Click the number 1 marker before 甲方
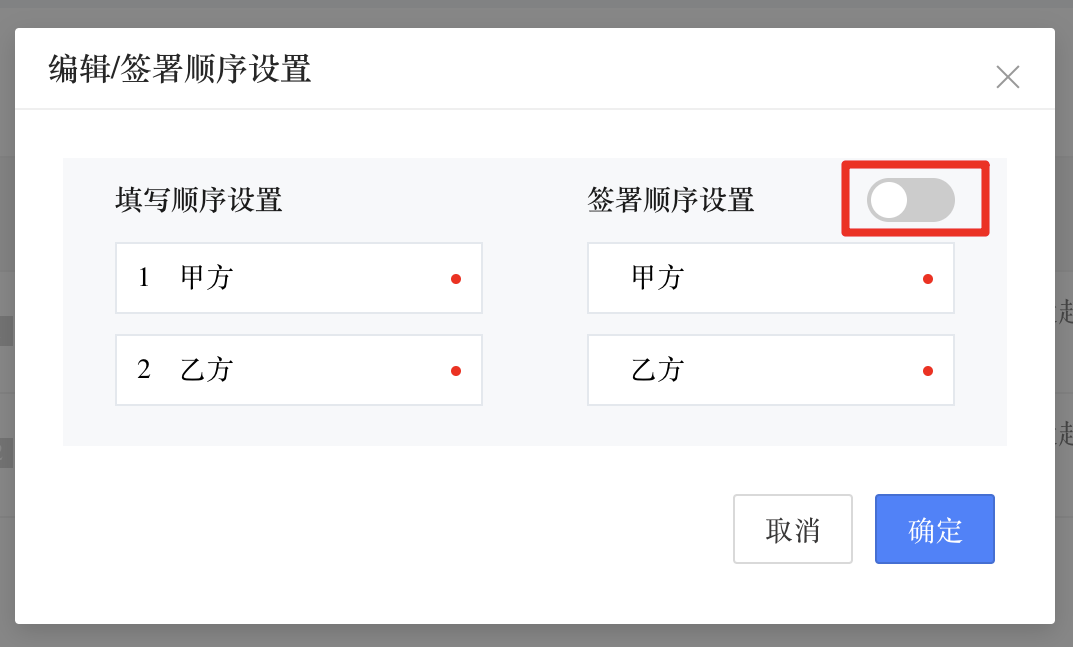Screen dimensions: 1073x647 pos(143,278)
